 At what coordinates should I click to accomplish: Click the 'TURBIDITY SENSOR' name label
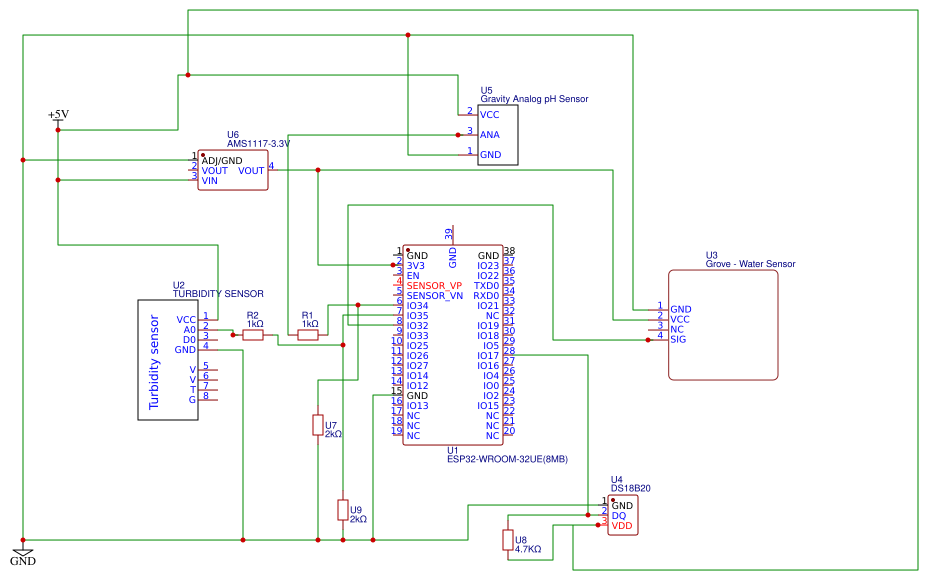[x=218, y=294]
